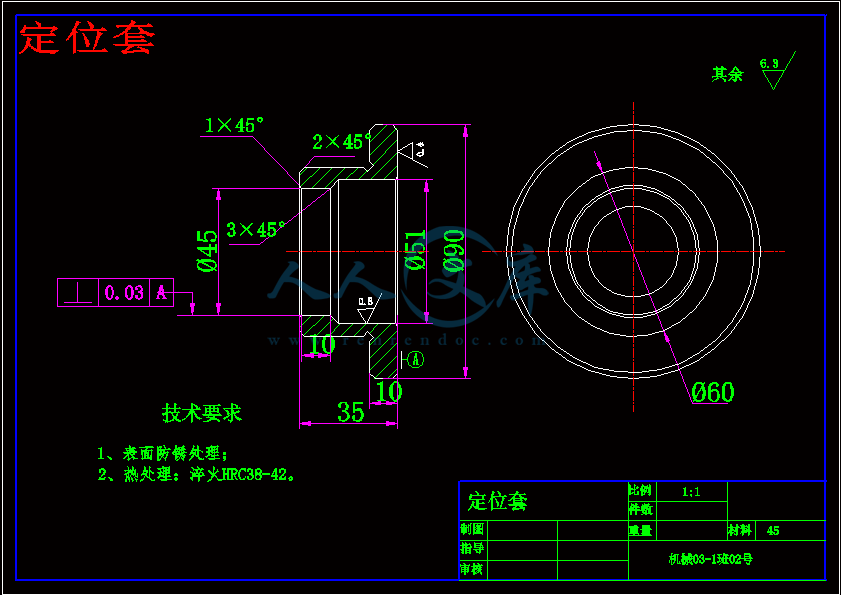Click the Ø60 dimension on the circular view
Viewport: 841px width, 595px height.
pyautogui.click(x=712, y=392)
